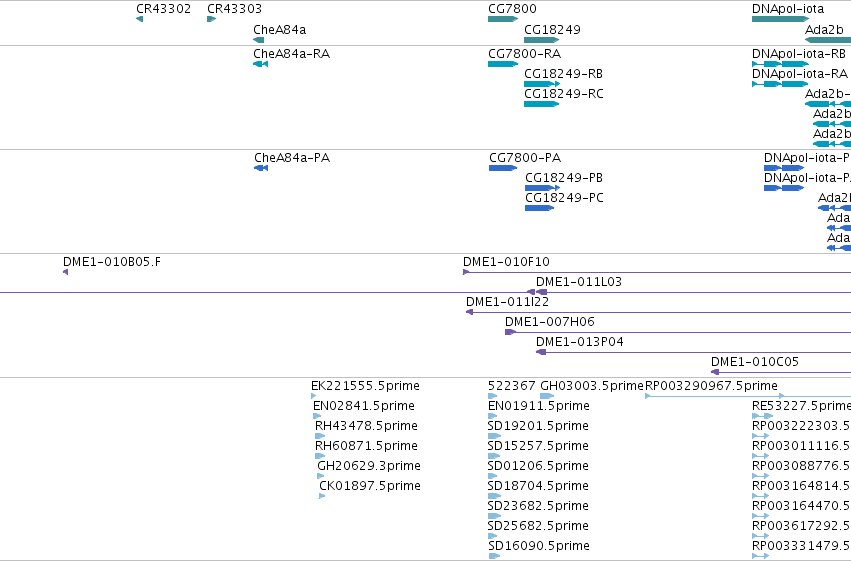Open the RP003290967.5prime EST label

coord(712,386)
